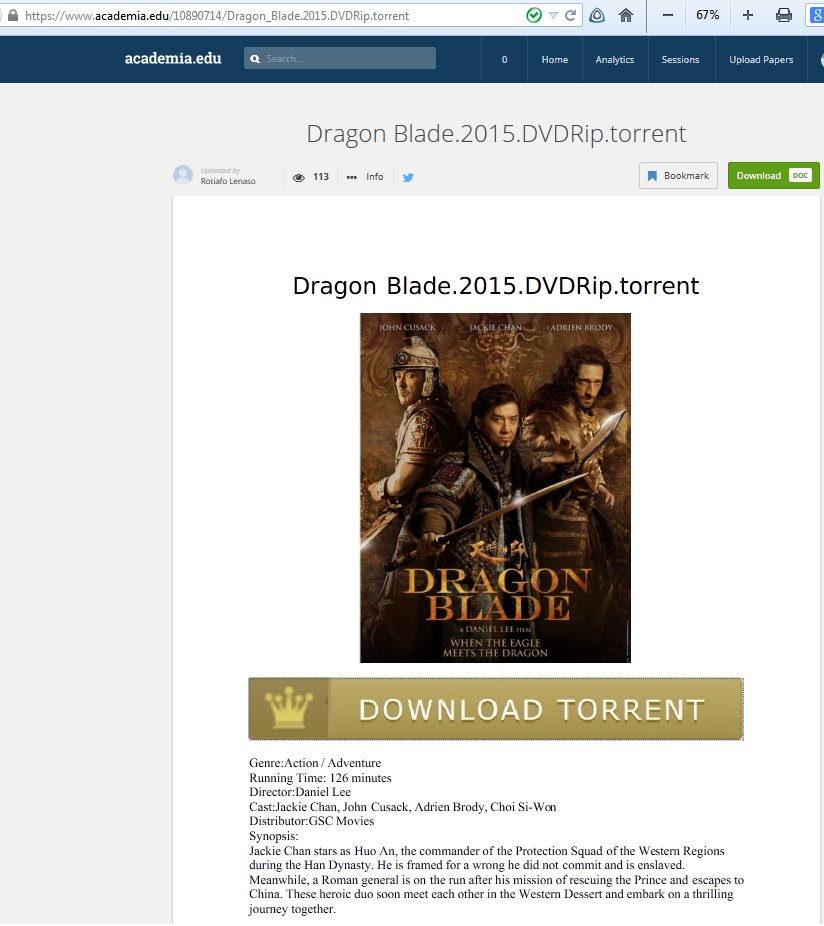Click the Cast line listing Jackie Chan

(402, 807)
